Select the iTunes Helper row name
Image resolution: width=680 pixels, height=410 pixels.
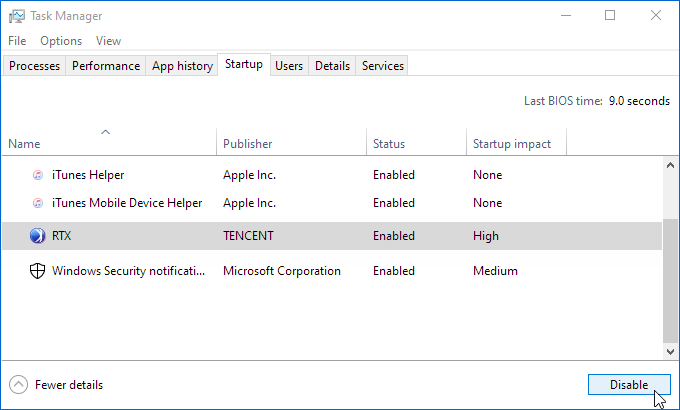click(88, 175)
